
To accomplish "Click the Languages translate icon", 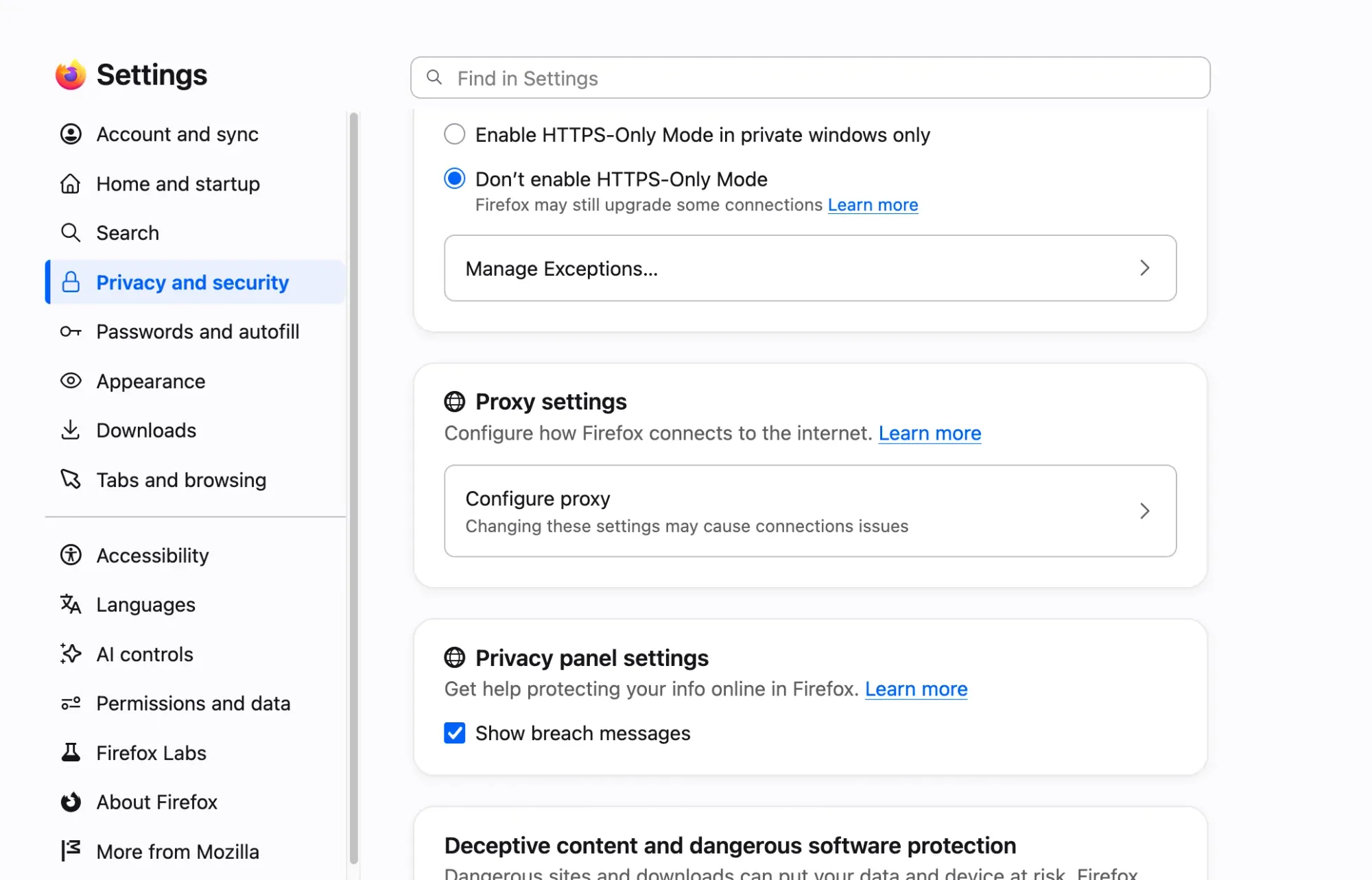I will coord(71,604).
